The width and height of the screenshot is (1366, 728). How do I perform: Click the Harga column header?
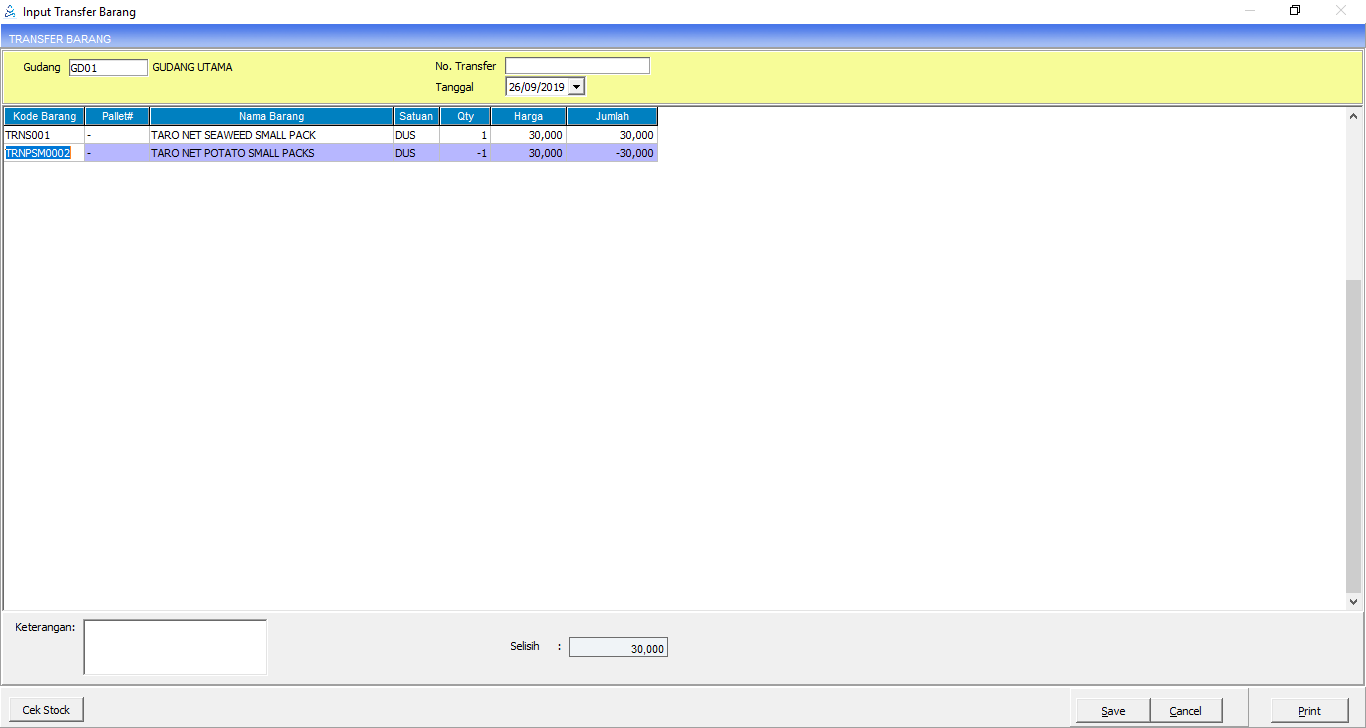tap(528, 116)
